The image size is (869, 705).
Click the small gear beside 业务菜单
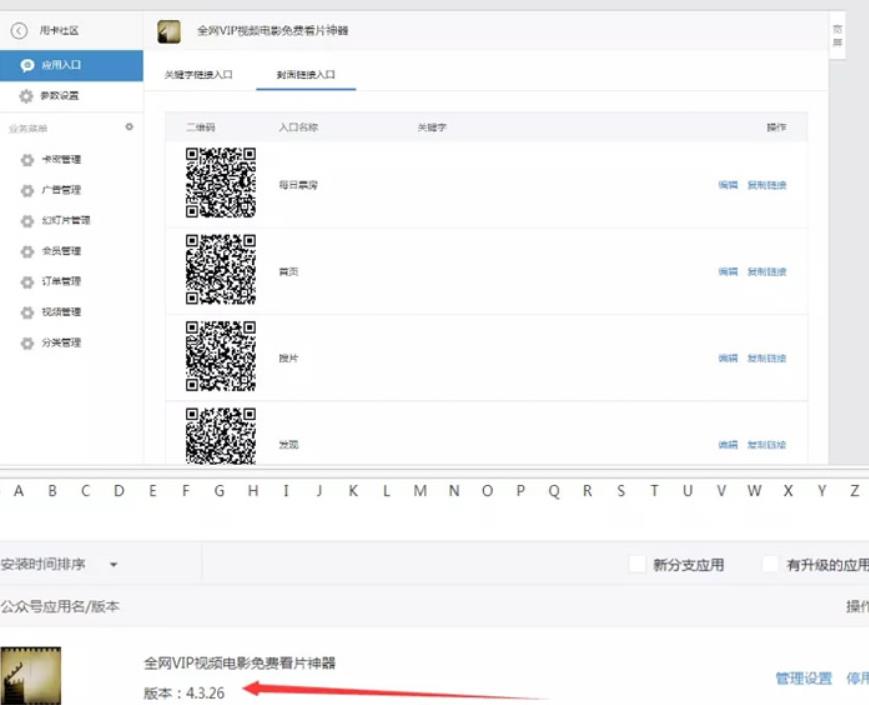[x=129, y=127]
